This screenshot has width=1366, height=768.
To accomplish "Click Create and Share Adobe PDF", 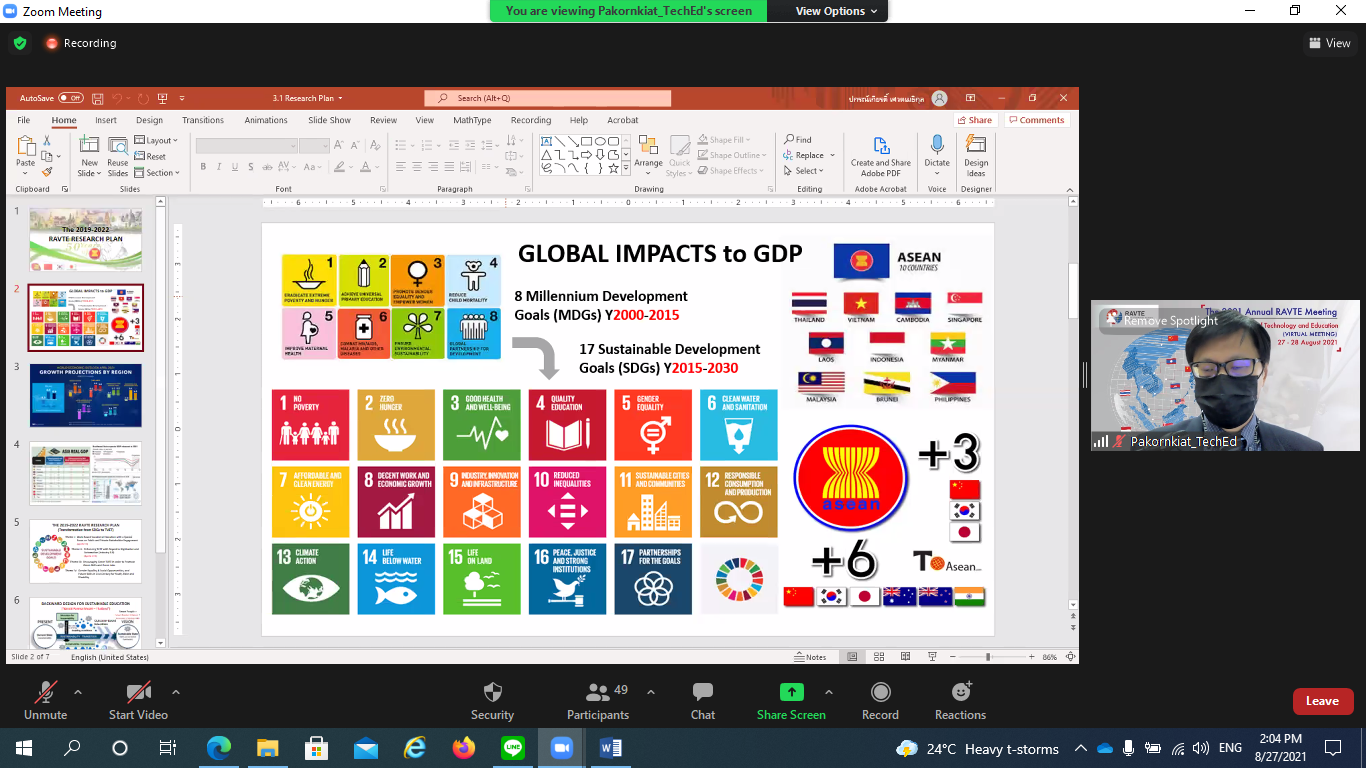I will 881,156.
